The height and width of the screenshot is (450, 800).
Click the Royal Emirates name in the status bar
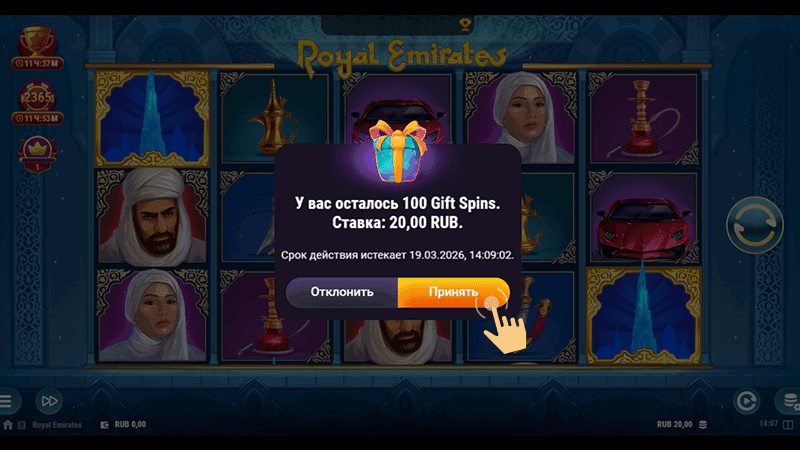tap(57, 424)
